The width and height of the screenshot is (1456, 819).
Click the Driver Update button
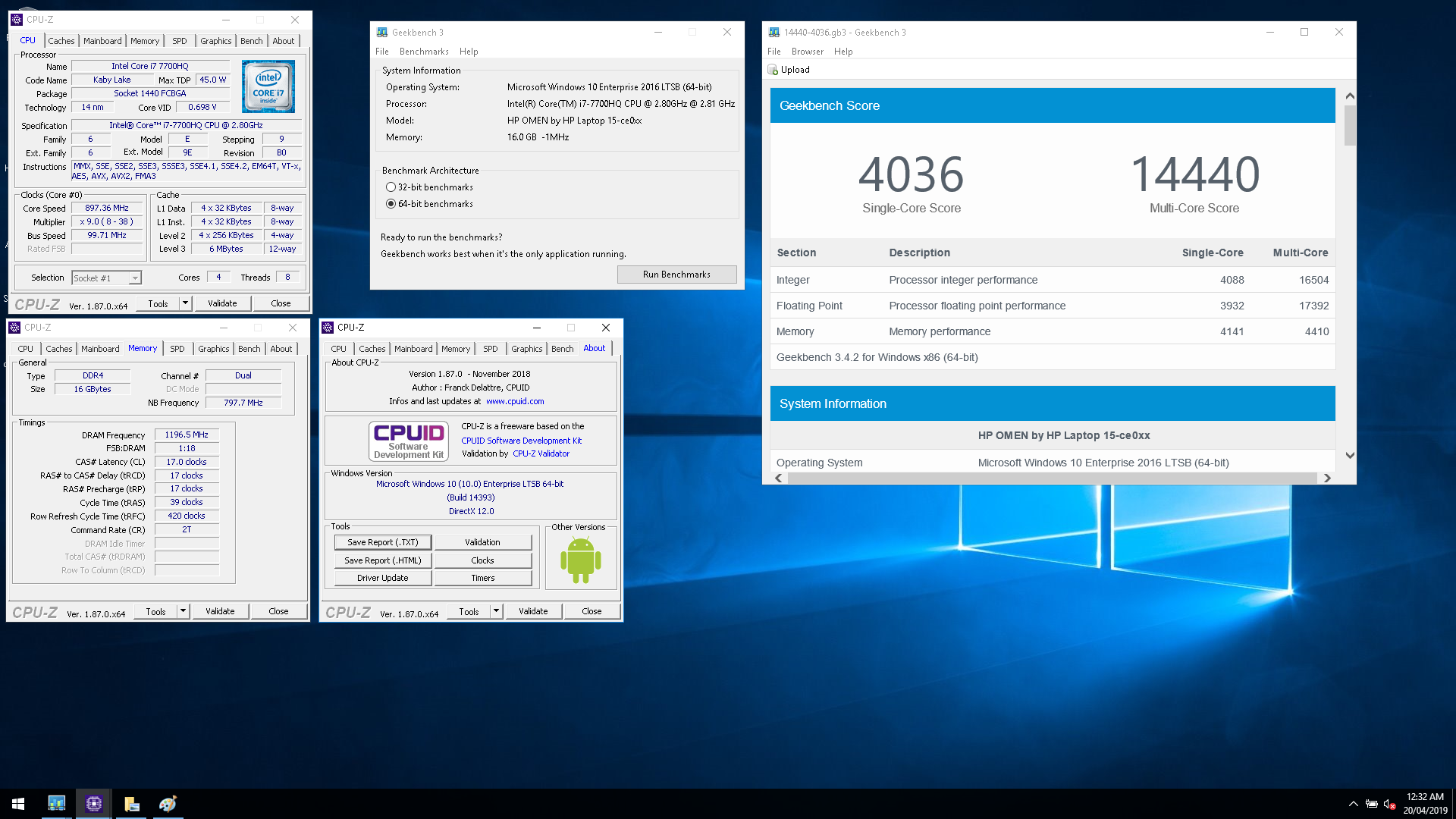click(x=383, y=578)
